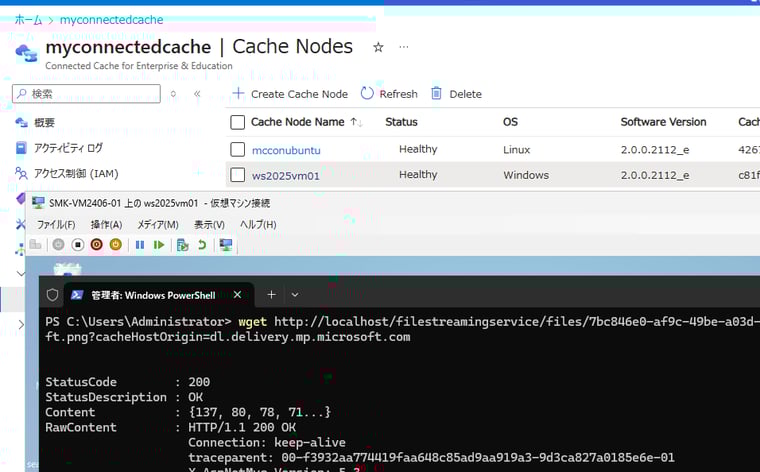This screenshot has height=472, width=760.
Task: Create a VM checkpoint from the toolbar
Action: (x=183, y=245)
